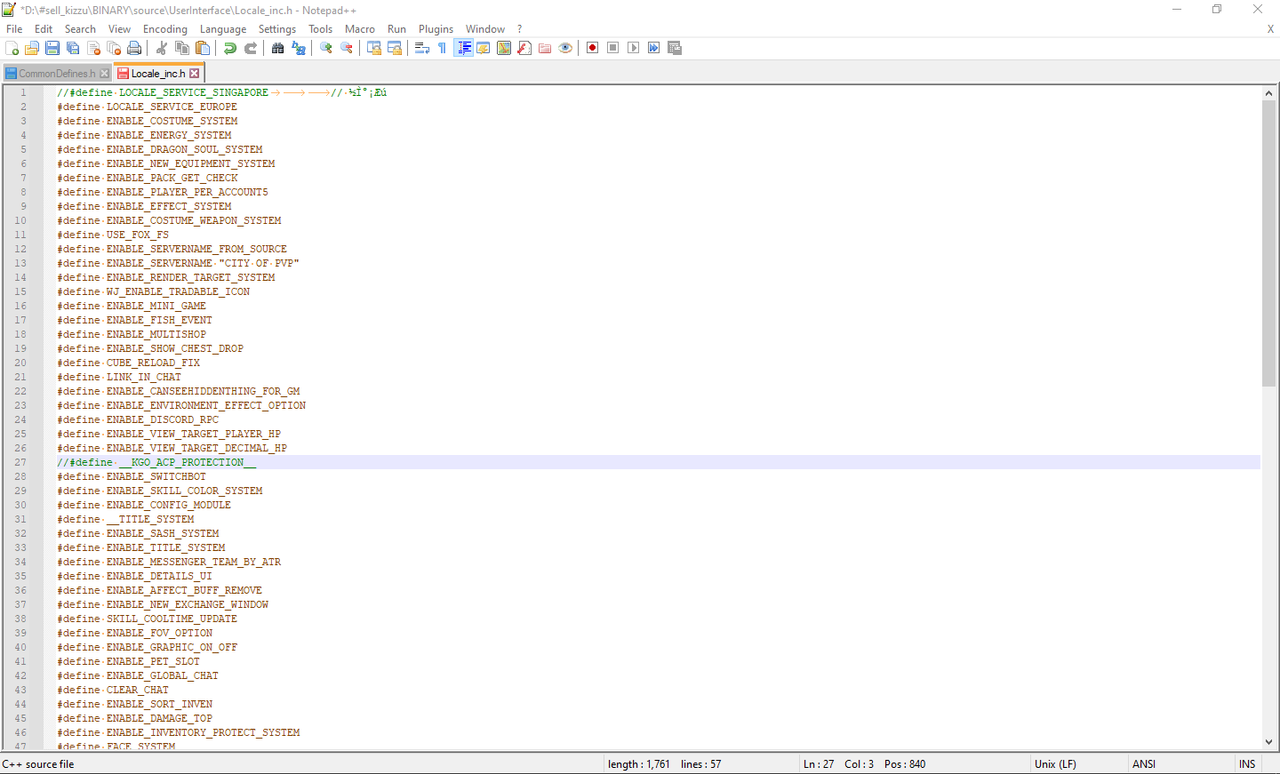Viewport: 1280px width, 774px height.
Task: Start recording a macro
Action: pyautogui.click(x=592, y=48)
